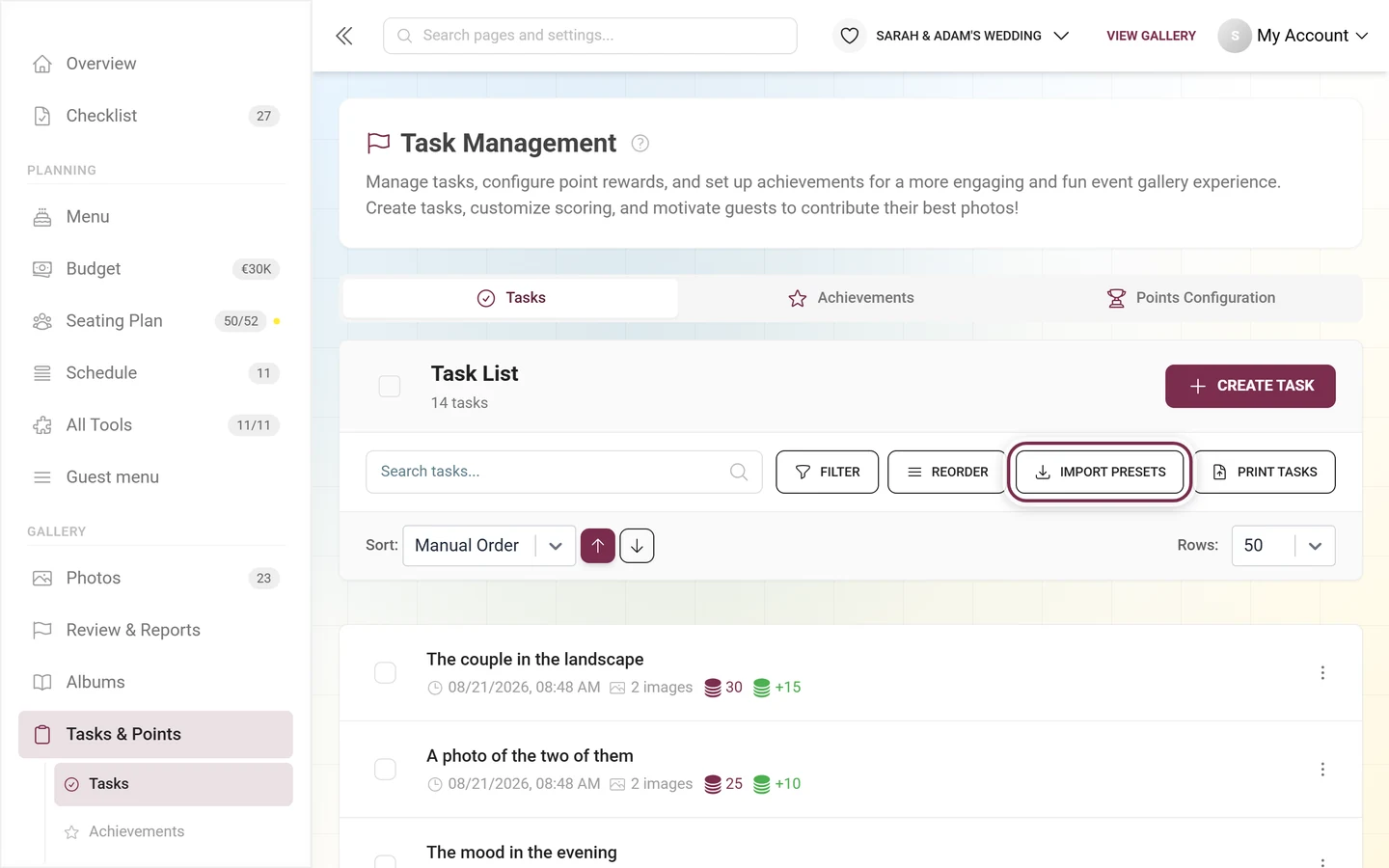
Task: Go to Overview in sidebar
Action: point(155,64)
